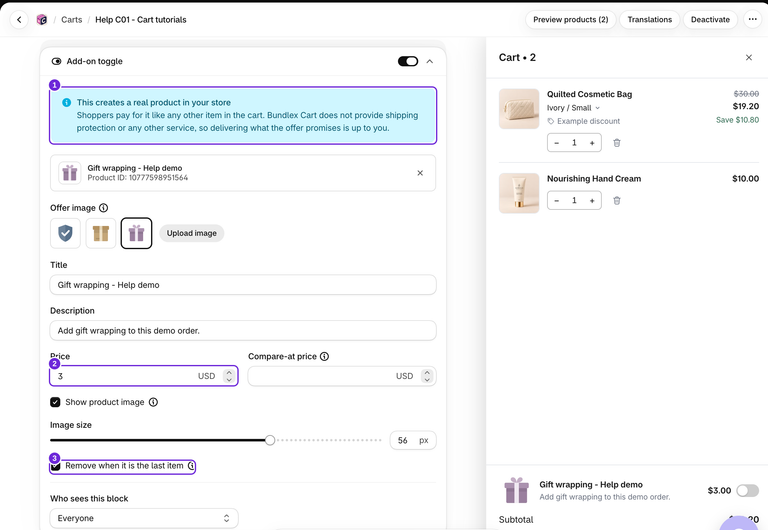This screenshot has height=530, width=768.
Task: Open the Ivory / Small variant dropdown
Action: point(573,108)
